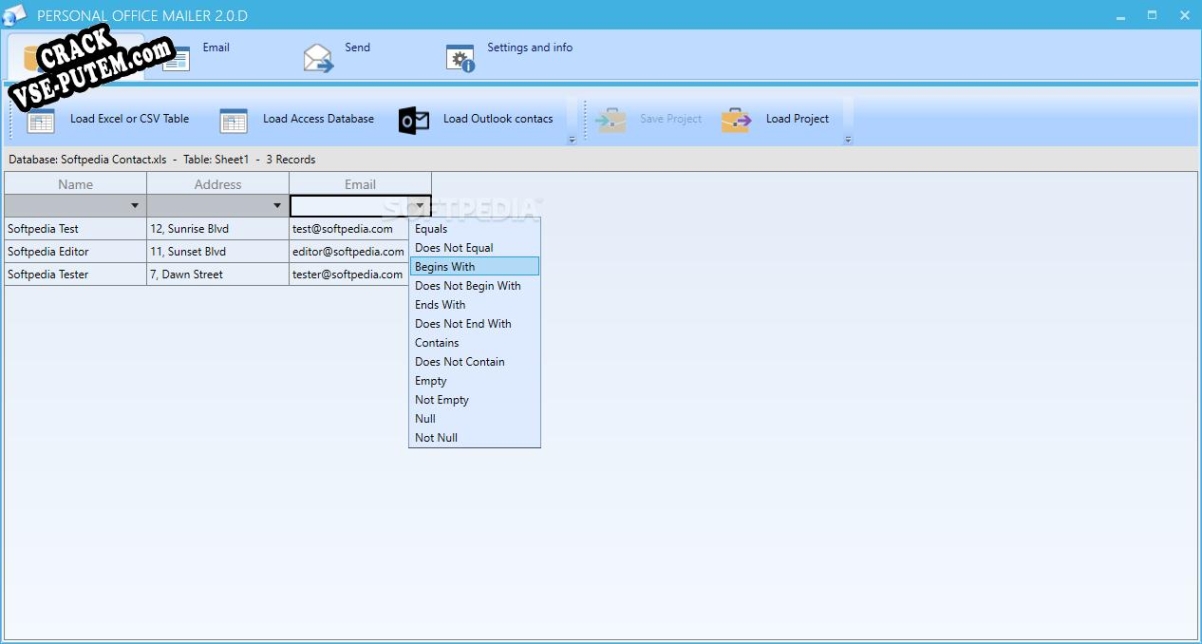Image resolution: width=1202 pixels, height=644 pixels.
Task: Pick Contains filter option
Action: click(x=475, y=343)
